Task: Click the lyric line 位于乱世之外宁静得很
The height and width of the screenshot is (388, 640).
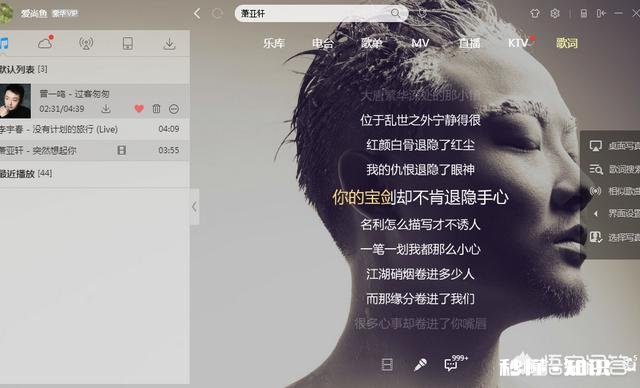Action: pyautogui.click(x=420, y=120)
